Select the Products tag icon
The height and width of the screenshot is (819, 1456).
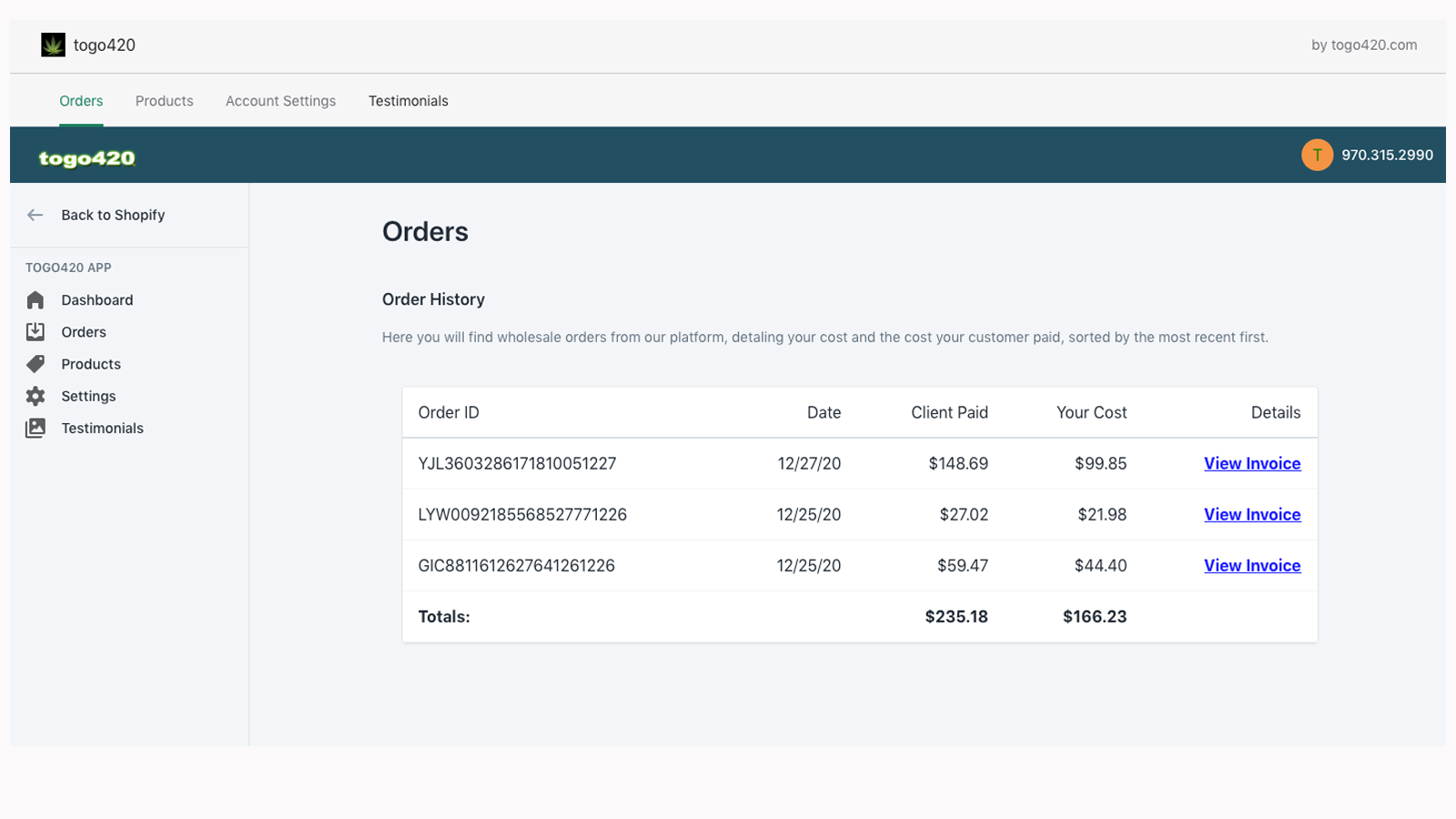tap(35, 364)
